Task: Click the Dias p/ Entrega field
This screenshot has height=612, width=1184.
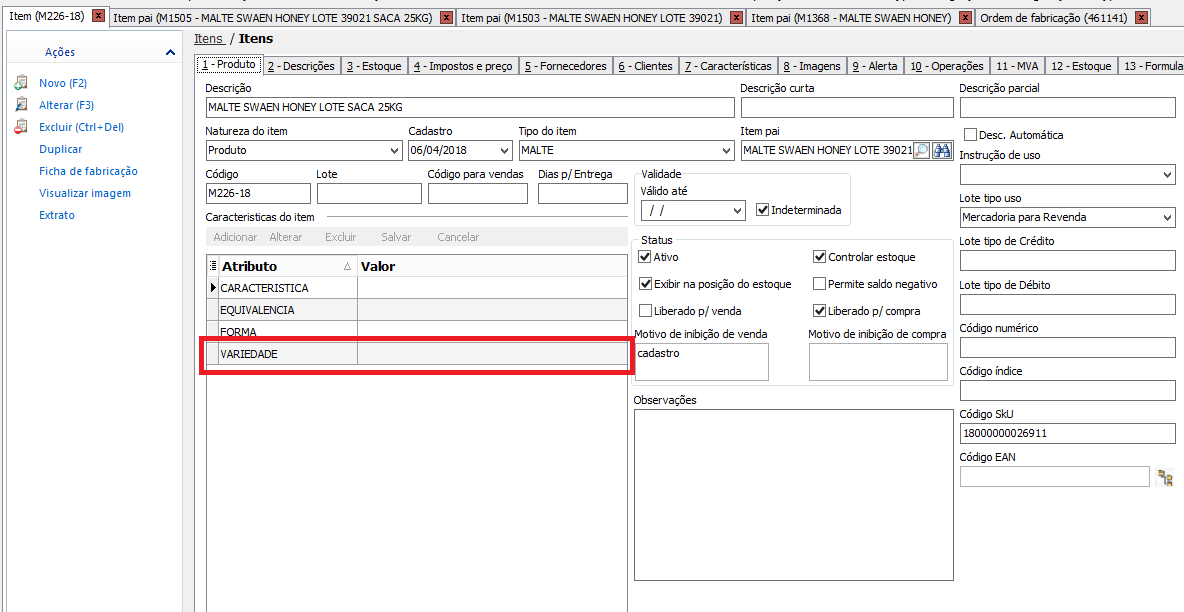Action: point(583,193)
